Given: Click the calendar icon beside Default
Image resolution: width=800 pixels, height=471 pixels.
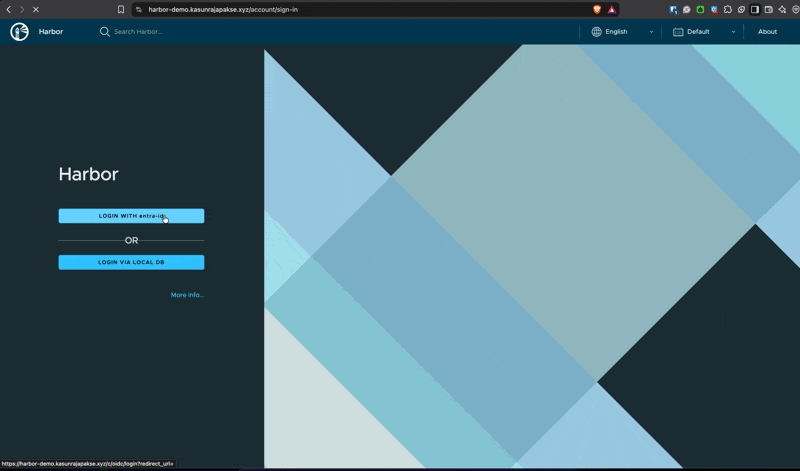Looking at the screenshot, I should 678,32.
